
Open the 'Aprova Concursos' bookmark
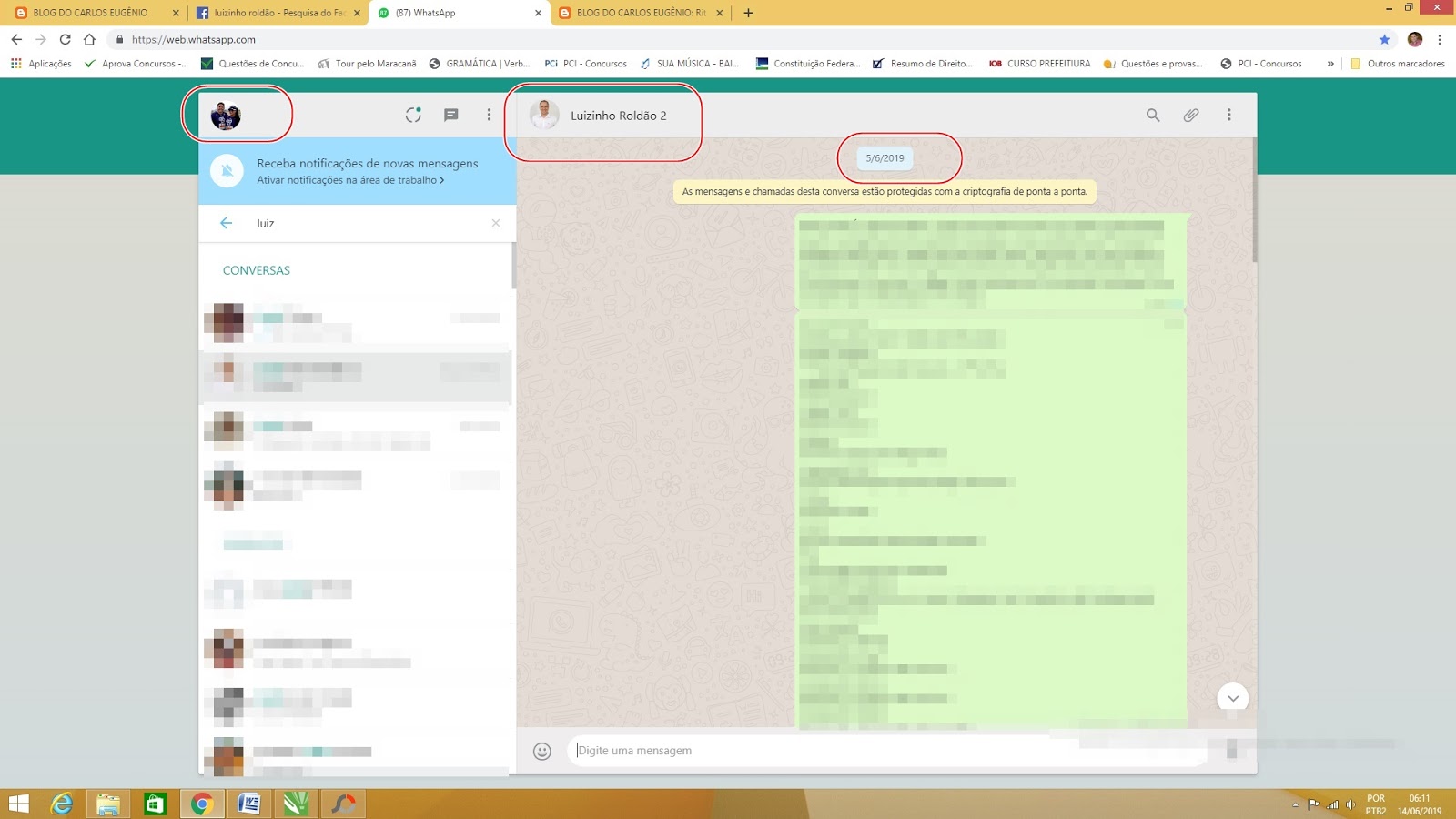(136, 64)
